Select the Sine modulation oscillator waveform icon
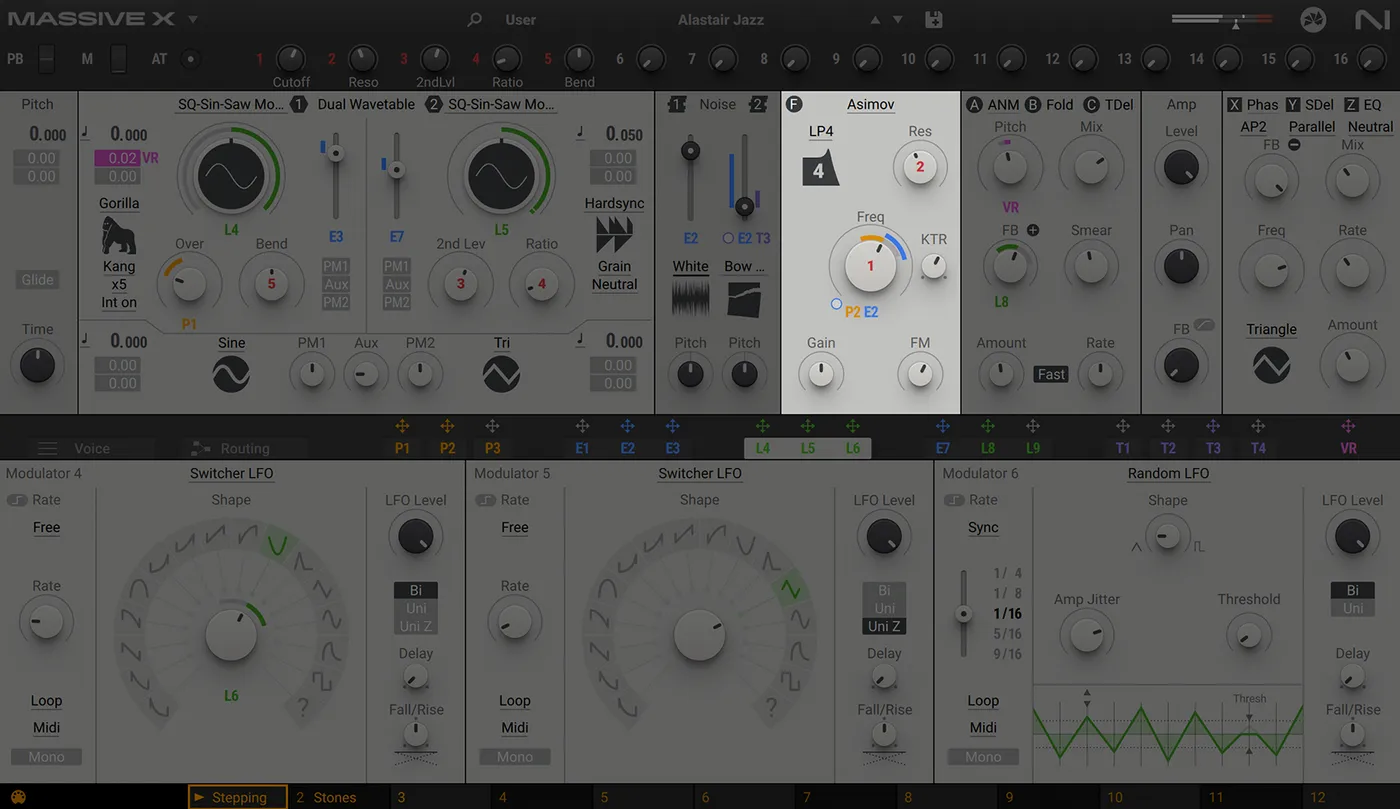The height and width of the screenshot is (809, 1400). (x=231, y=374)
